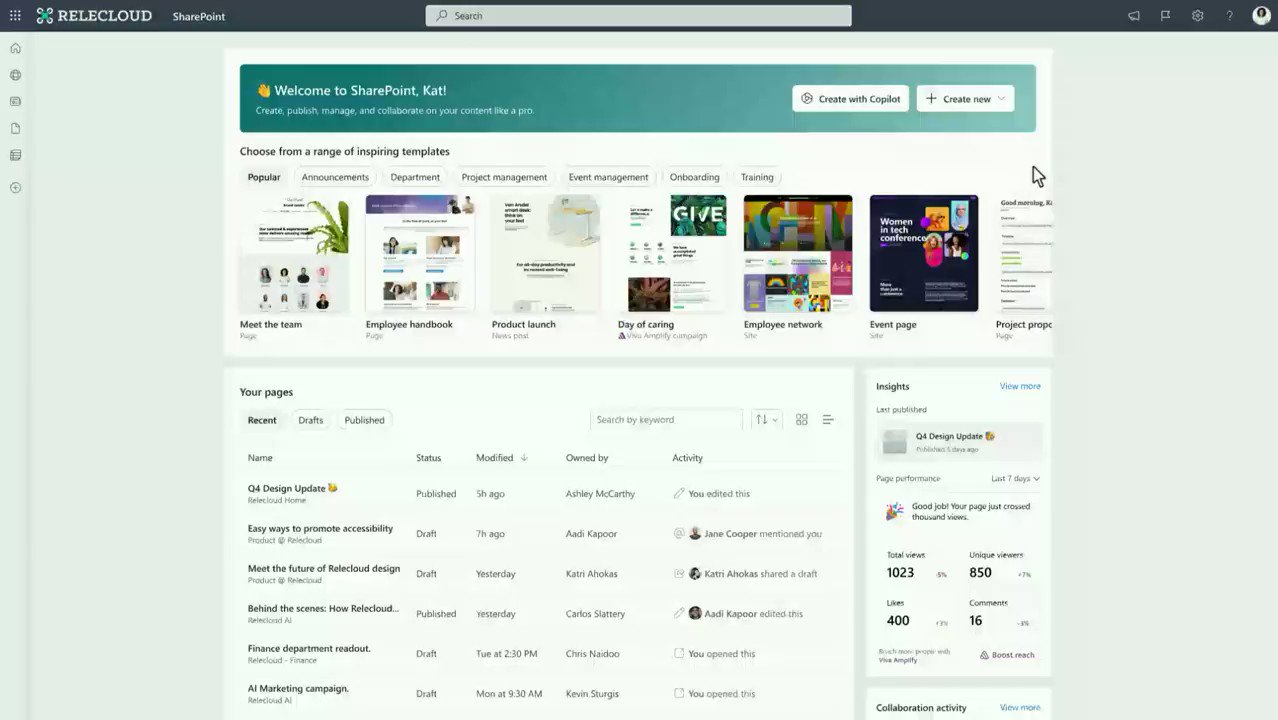This screenshot has width=1278, height=720.
Task: Open the Libraries icon in left sidebar
Action: [x=15, y=155]
